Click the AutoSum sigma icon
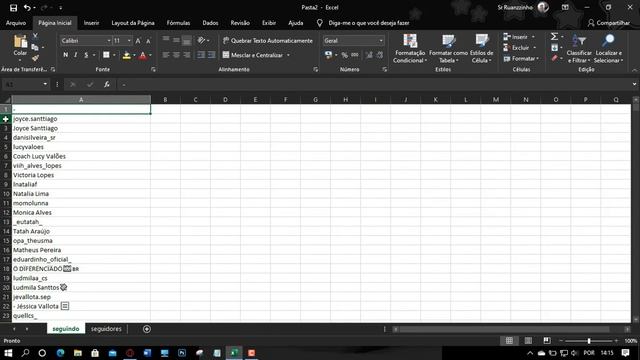 click(x=554, y=37)
